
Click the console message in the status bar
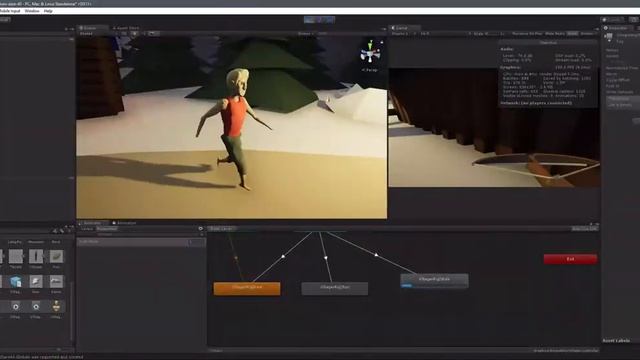coord(42,357)
